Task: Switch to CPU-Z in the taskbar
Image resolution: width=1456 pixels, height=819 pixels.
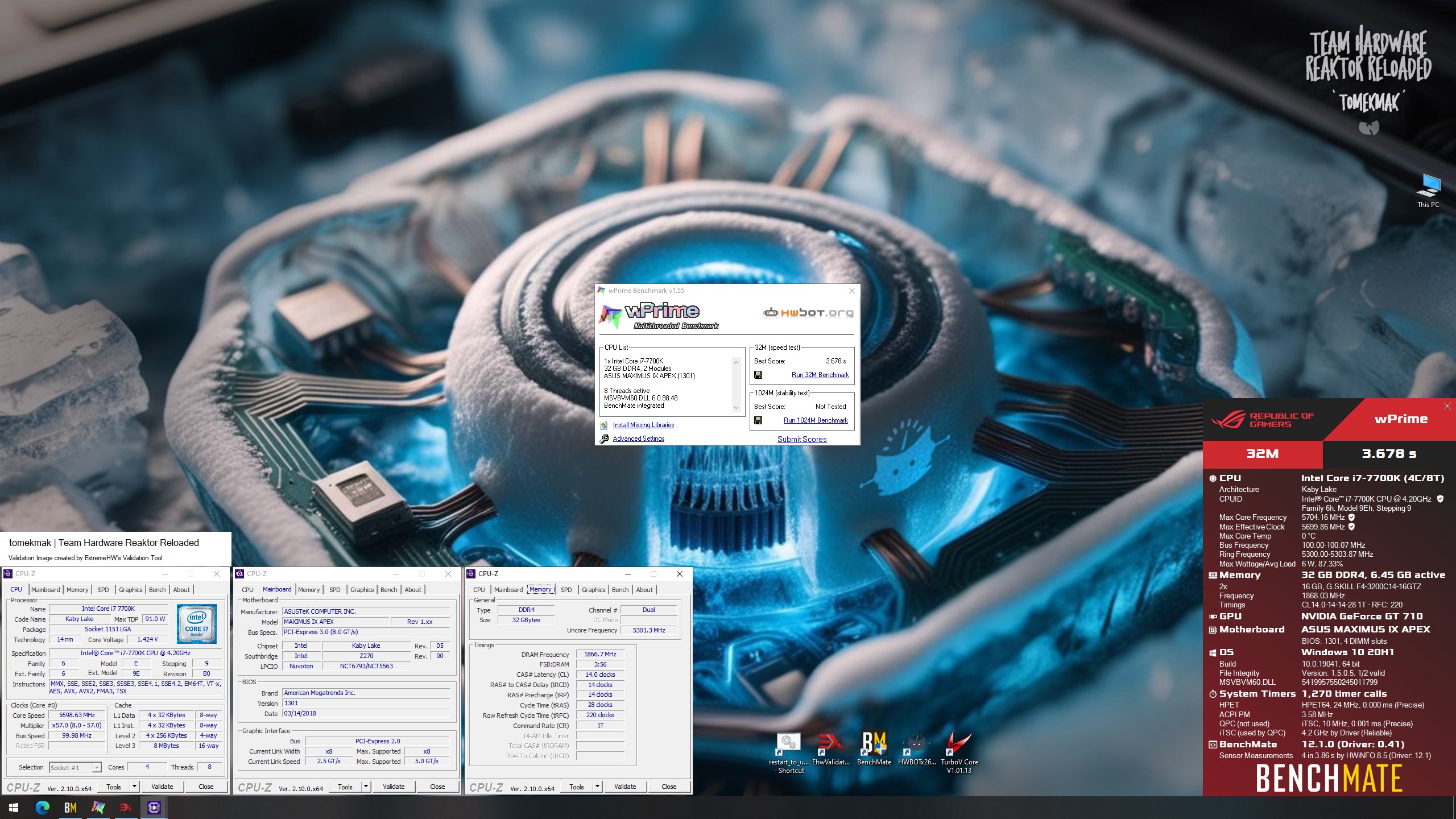Action: pos(154,807)
